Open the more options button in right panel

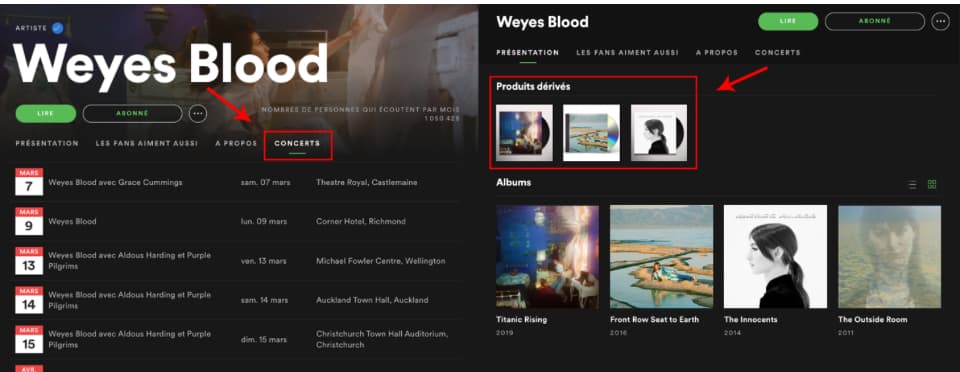coord(940,21)
